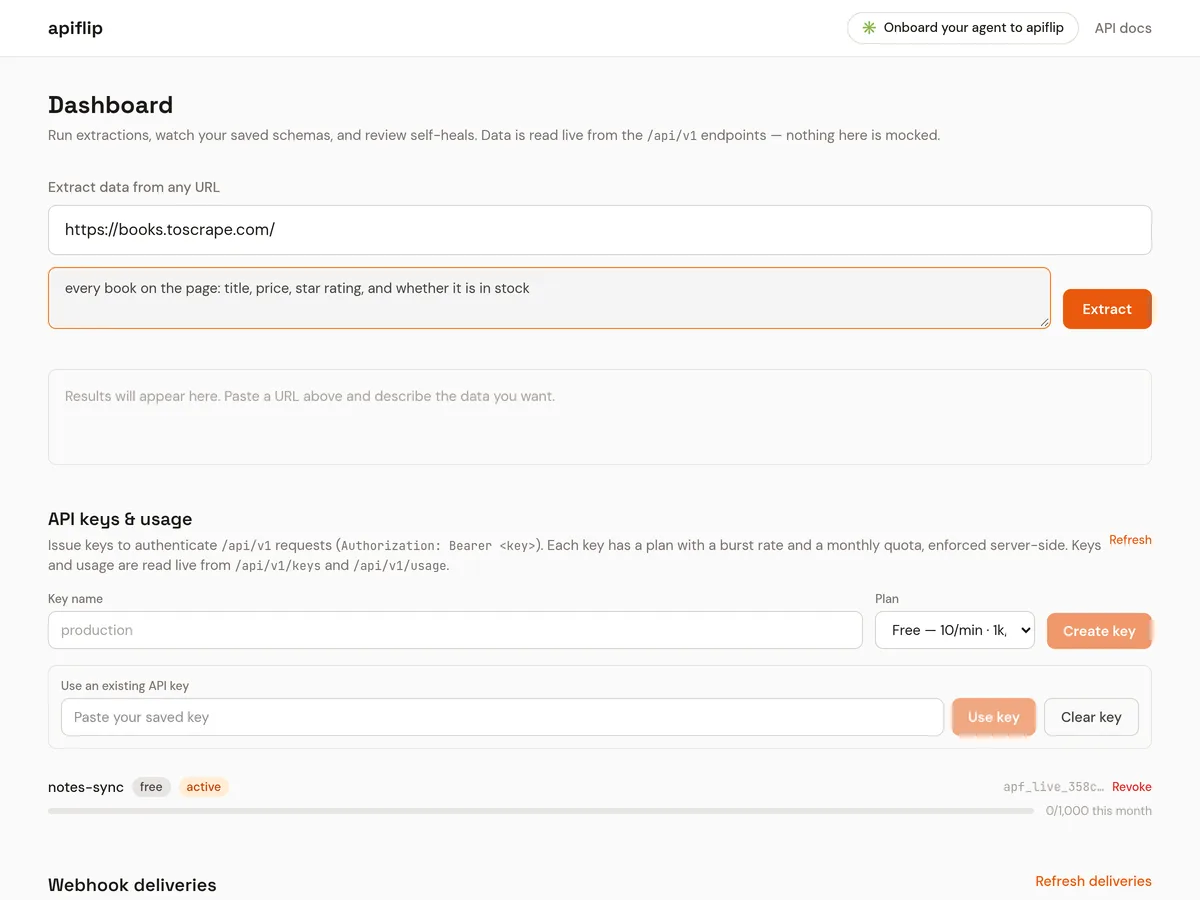Viewport: 1200px width, 900px height.
Task: Click the extraction description textarea
Action: pyautogui.click(x=549, y=298)
